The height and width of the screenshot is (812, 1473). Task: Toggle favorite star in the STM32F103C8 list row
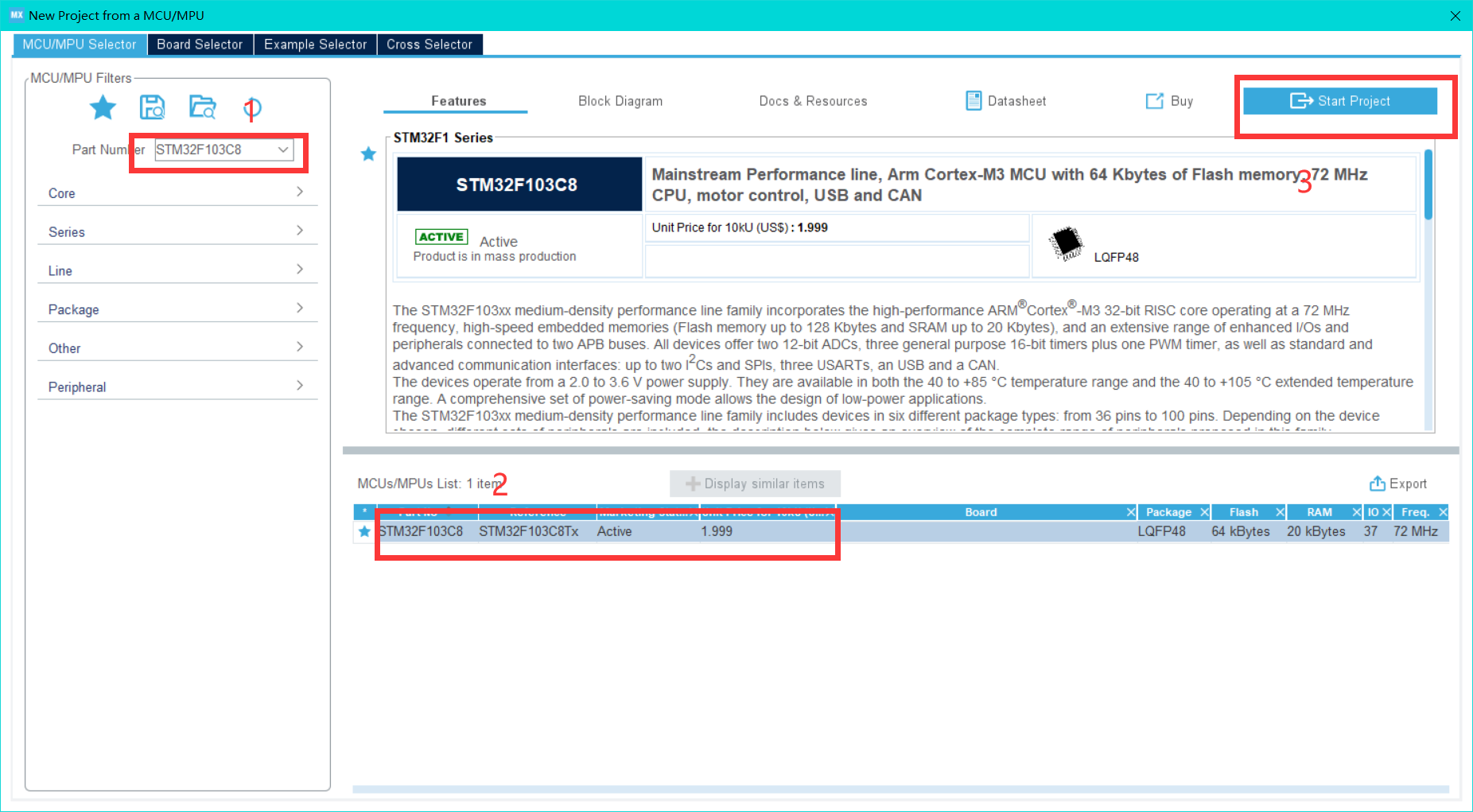pyautogui.click(x=364, y=531)
